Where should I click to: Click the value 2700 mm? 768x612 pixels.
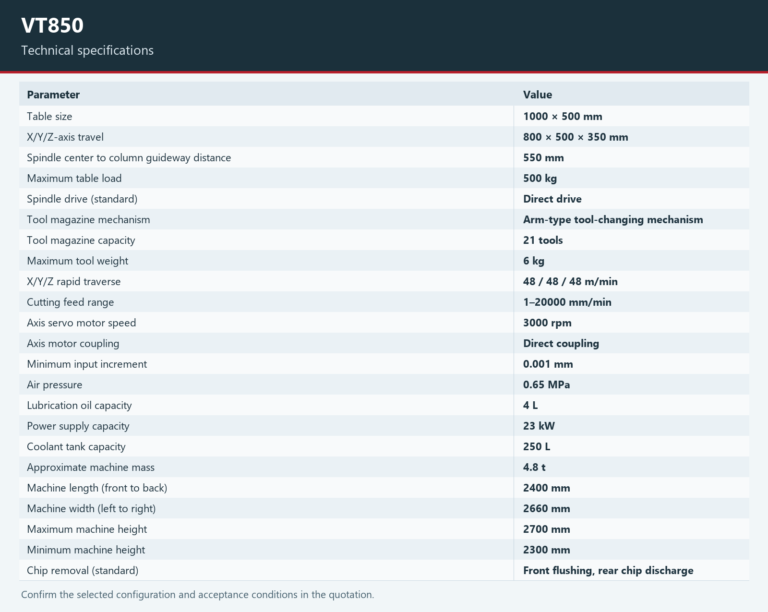546,529
